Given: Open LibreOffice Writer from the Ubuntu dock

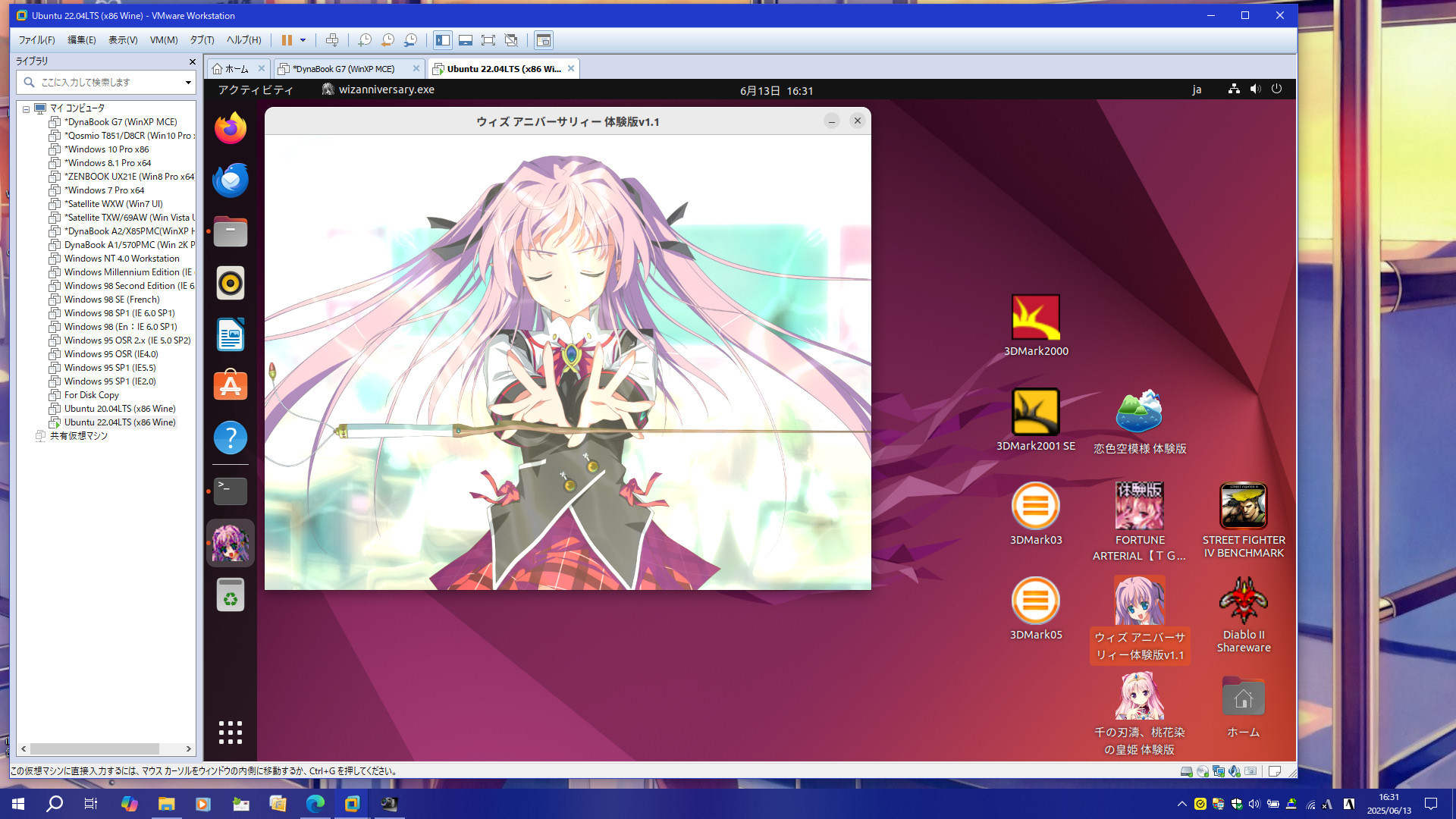Looking at the screenshot, I should pyautogui.click(x=231, y=334).
